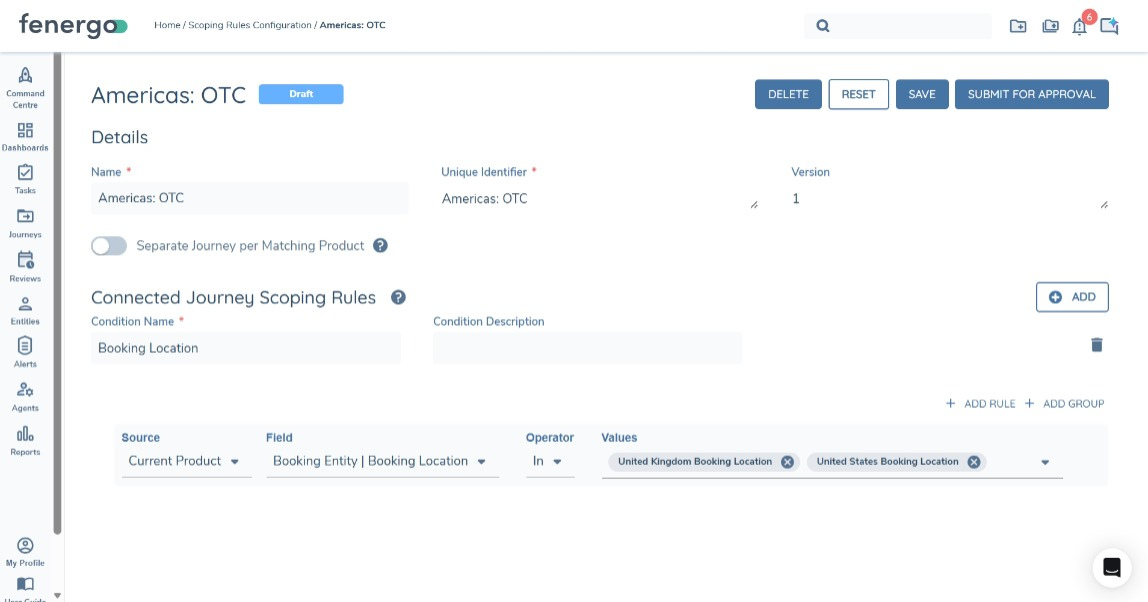Image resolution: width=1148 pixels, height=602 pixels.
Task: Open the chat support bubble
Action: tap(1111, 568)
